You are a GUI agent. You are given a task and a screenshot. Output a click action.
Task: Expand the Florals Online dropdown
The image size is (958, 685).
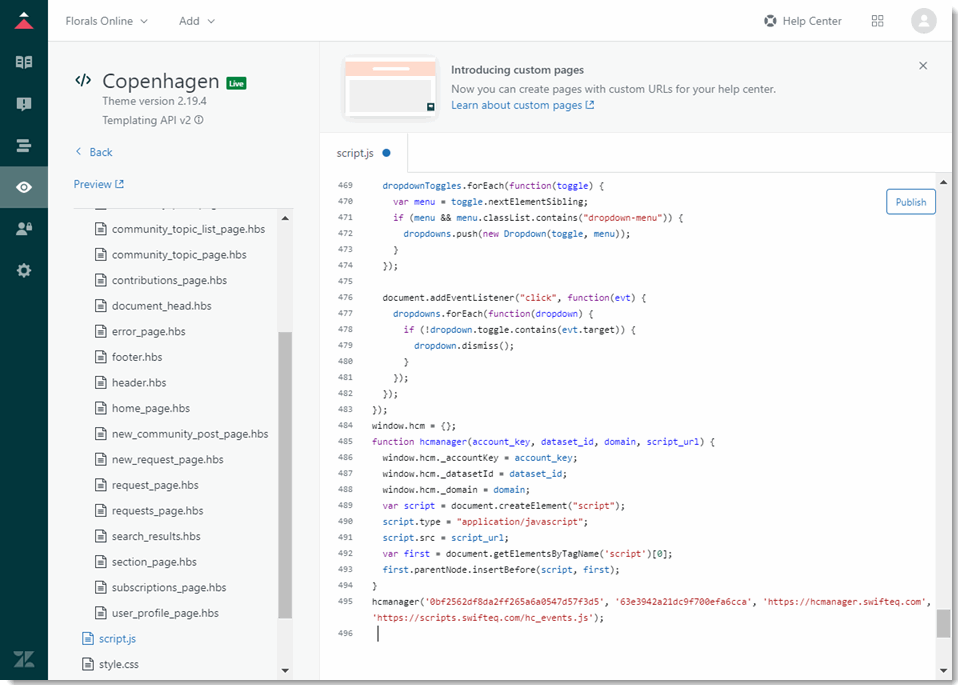[106, 21]
